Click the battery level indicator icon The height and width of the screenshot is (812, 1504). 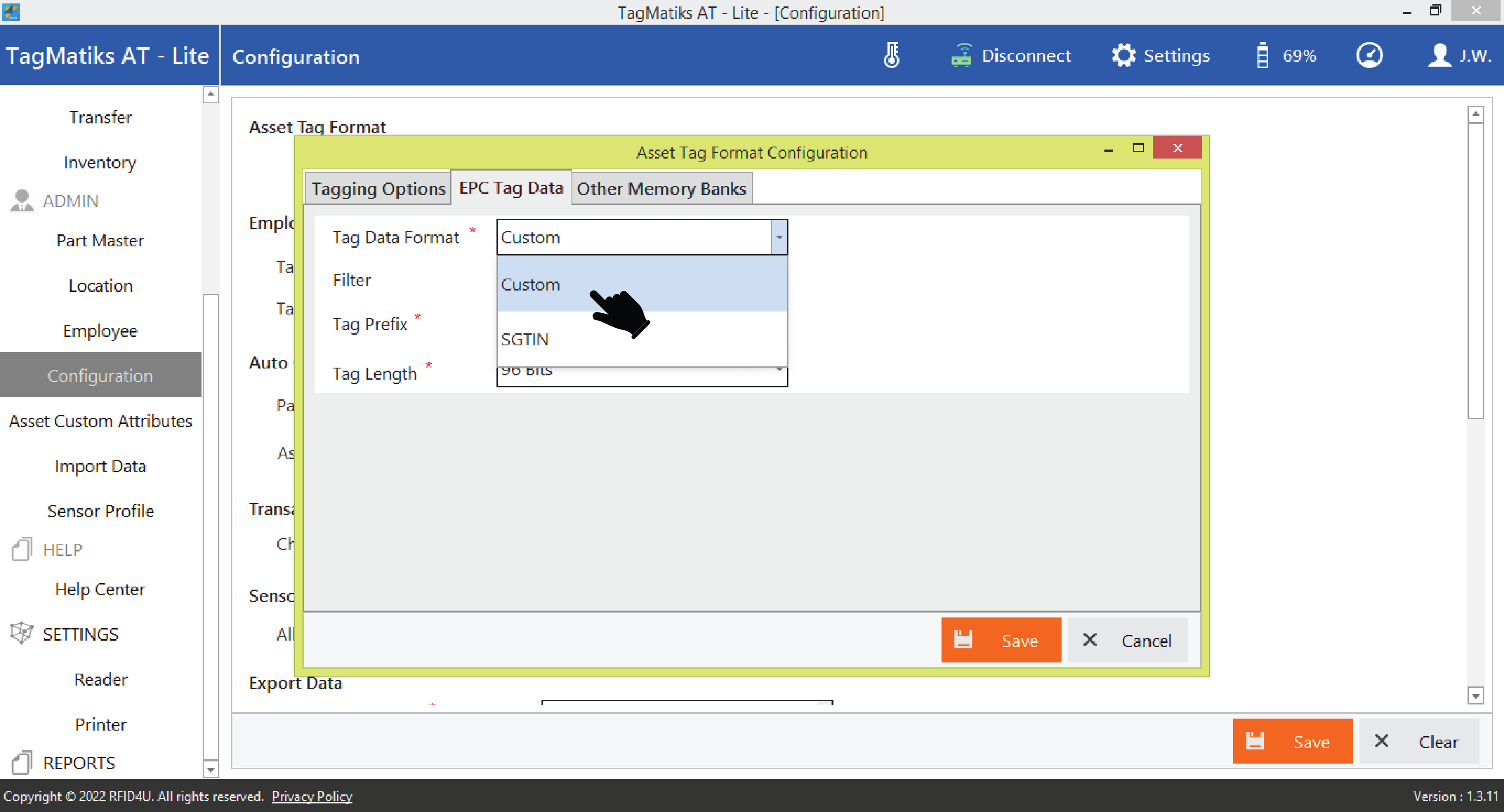click(1262, 56)
